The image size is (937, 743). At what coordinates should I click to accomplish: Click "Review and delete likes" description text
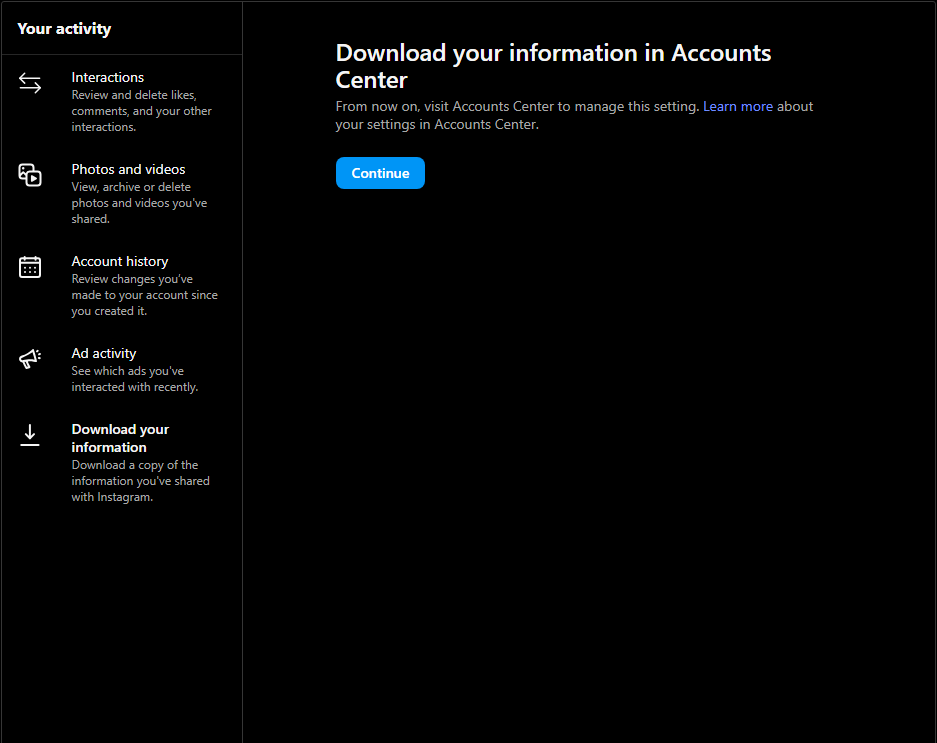point(142,111)
